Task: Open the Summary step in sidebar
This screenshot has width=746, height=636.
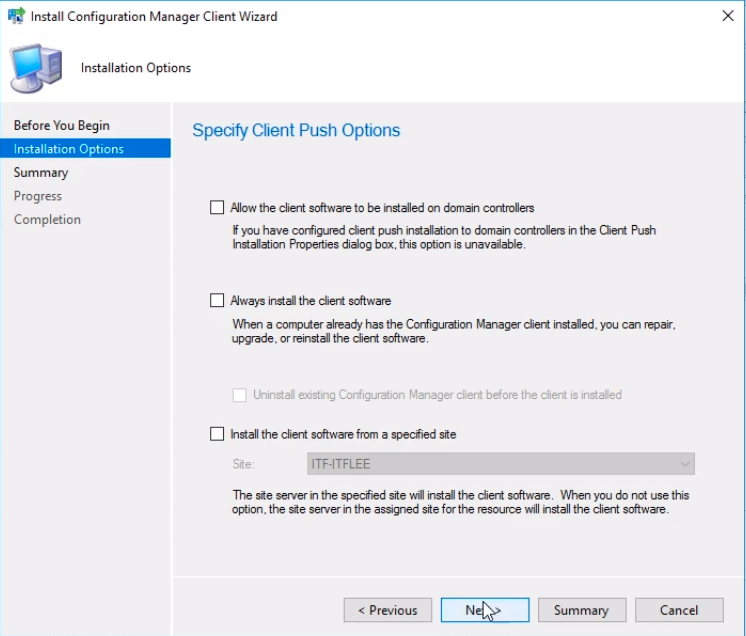Action: tap(41, 172)
